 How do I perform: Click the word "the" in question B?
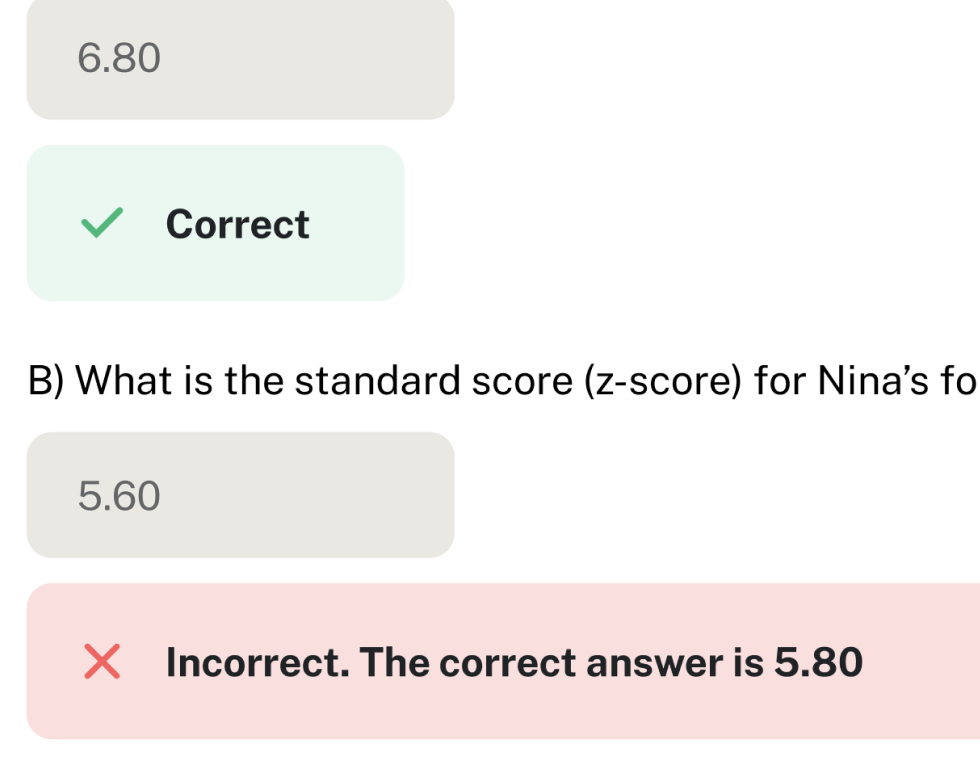tap(253, 381)
